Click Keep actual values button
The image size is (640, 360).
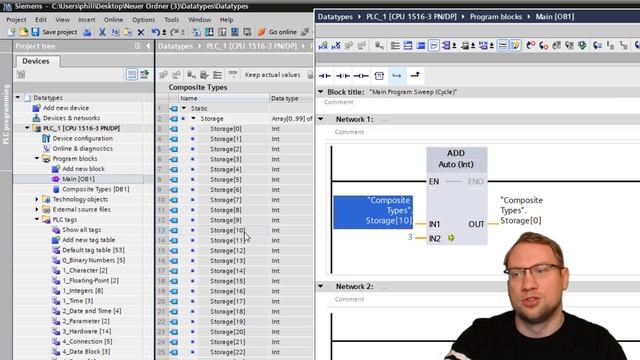[x=273, y=75]
